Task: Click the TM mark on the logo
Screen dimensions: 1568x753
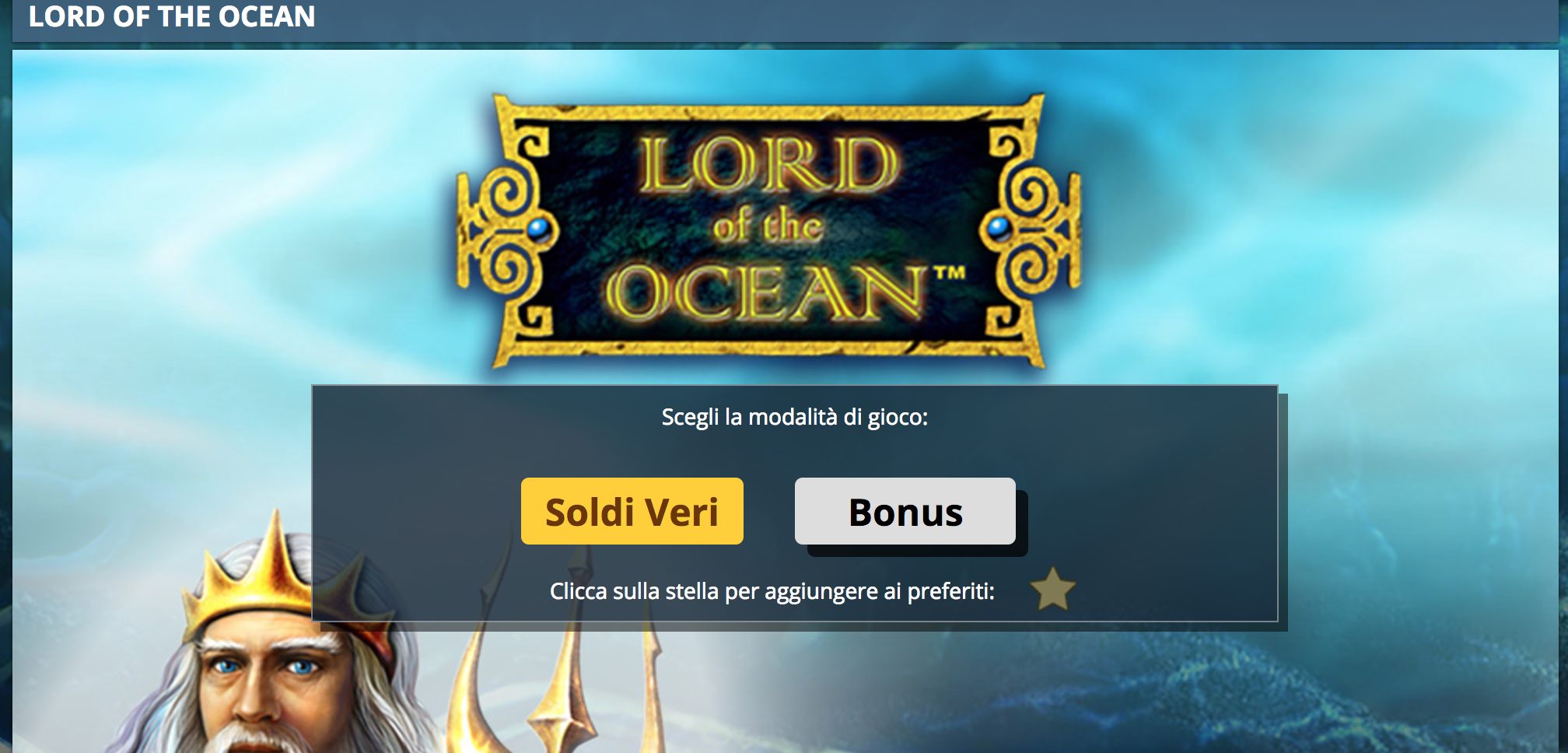Action: click(949, 273)
